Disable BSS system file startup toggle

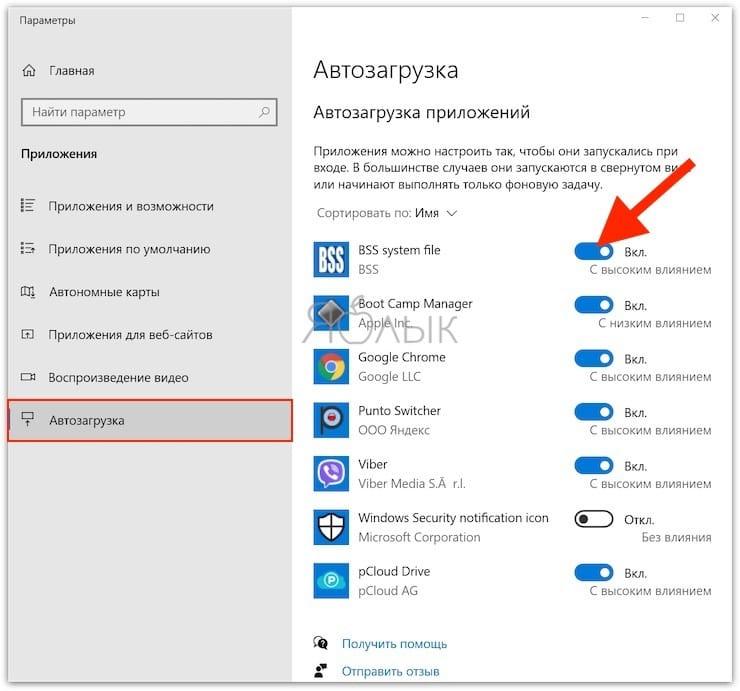594,252
